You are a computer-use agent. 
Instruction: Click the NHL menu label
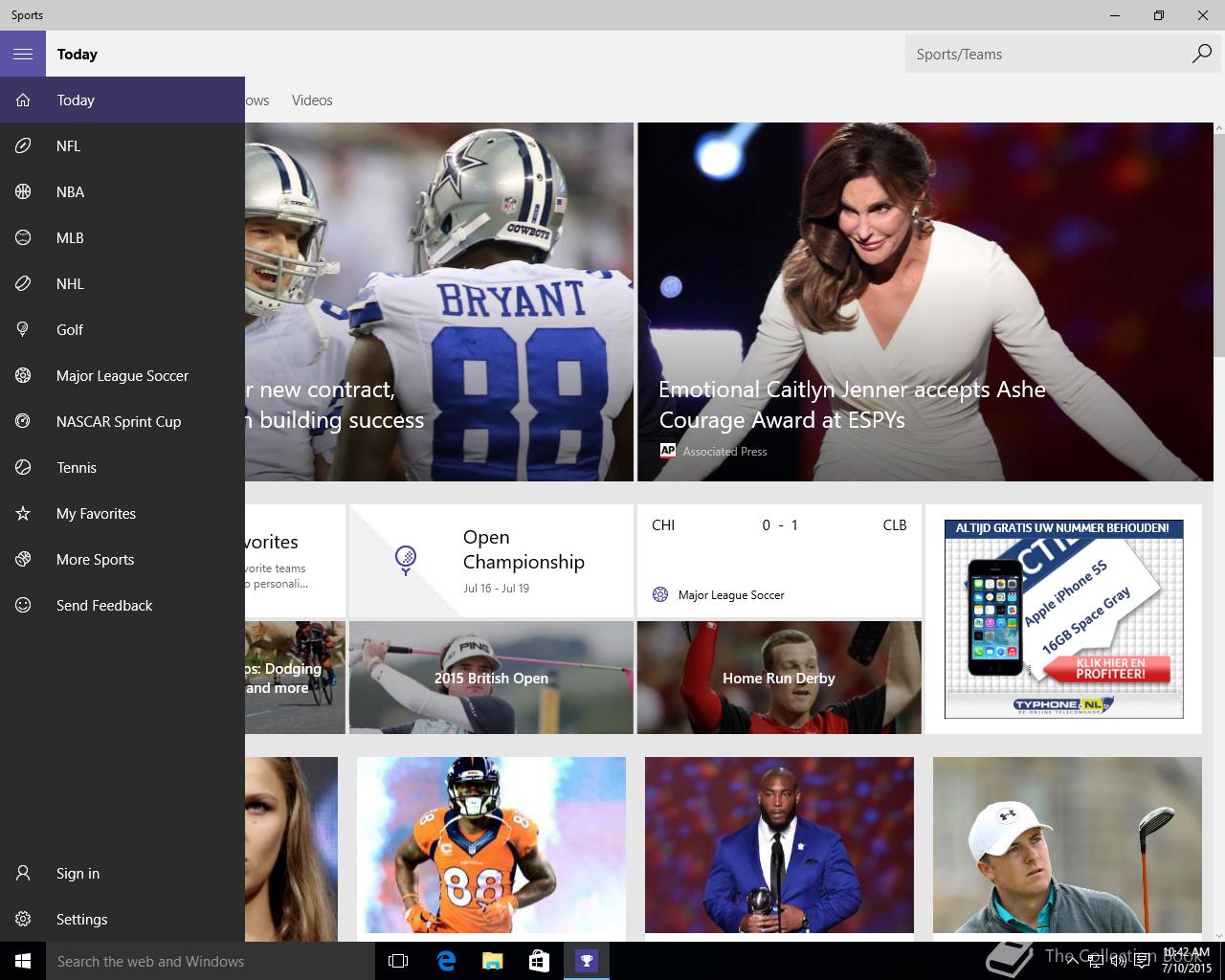coord(70,283)
